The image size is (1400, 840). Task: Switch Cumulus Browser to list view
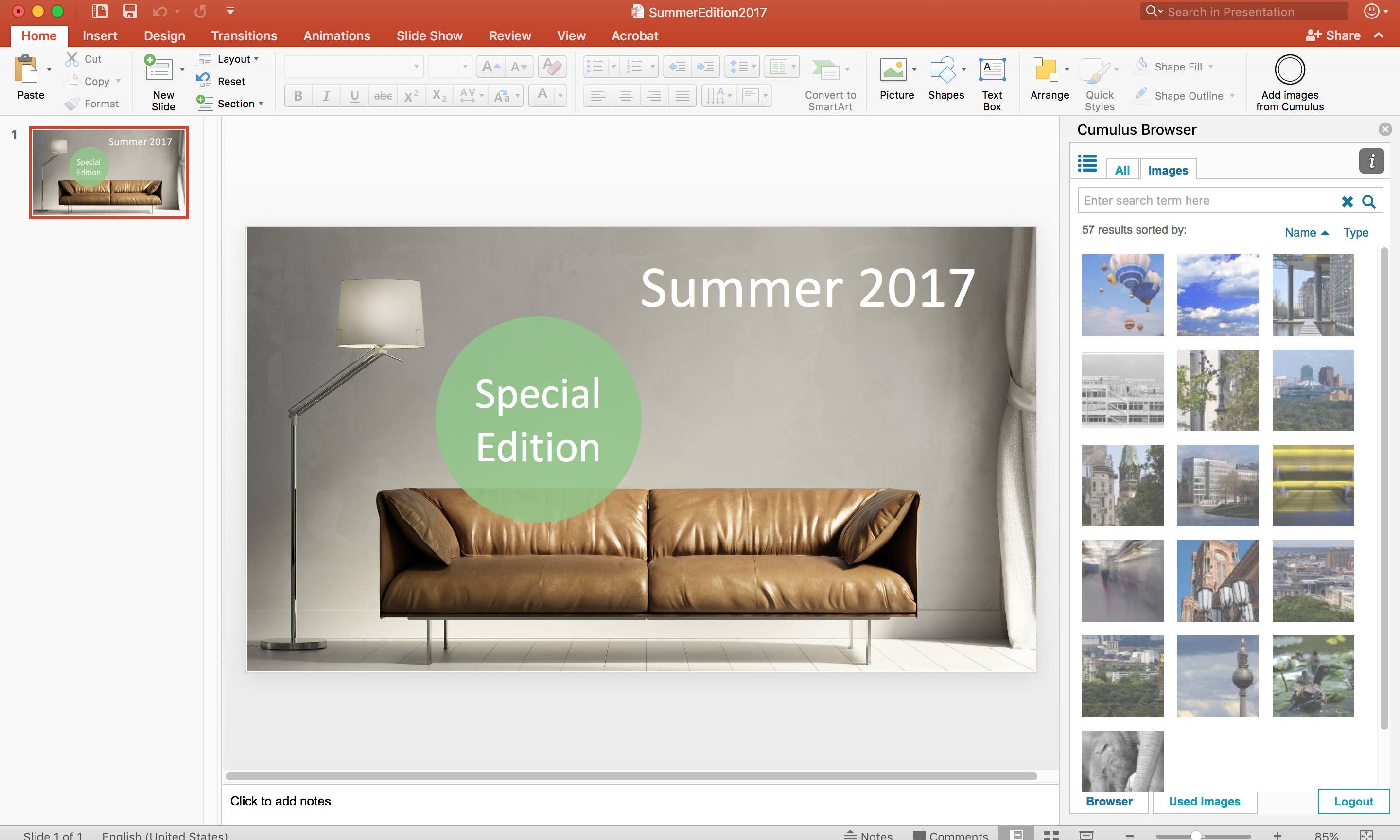[x=1087, y=164]
